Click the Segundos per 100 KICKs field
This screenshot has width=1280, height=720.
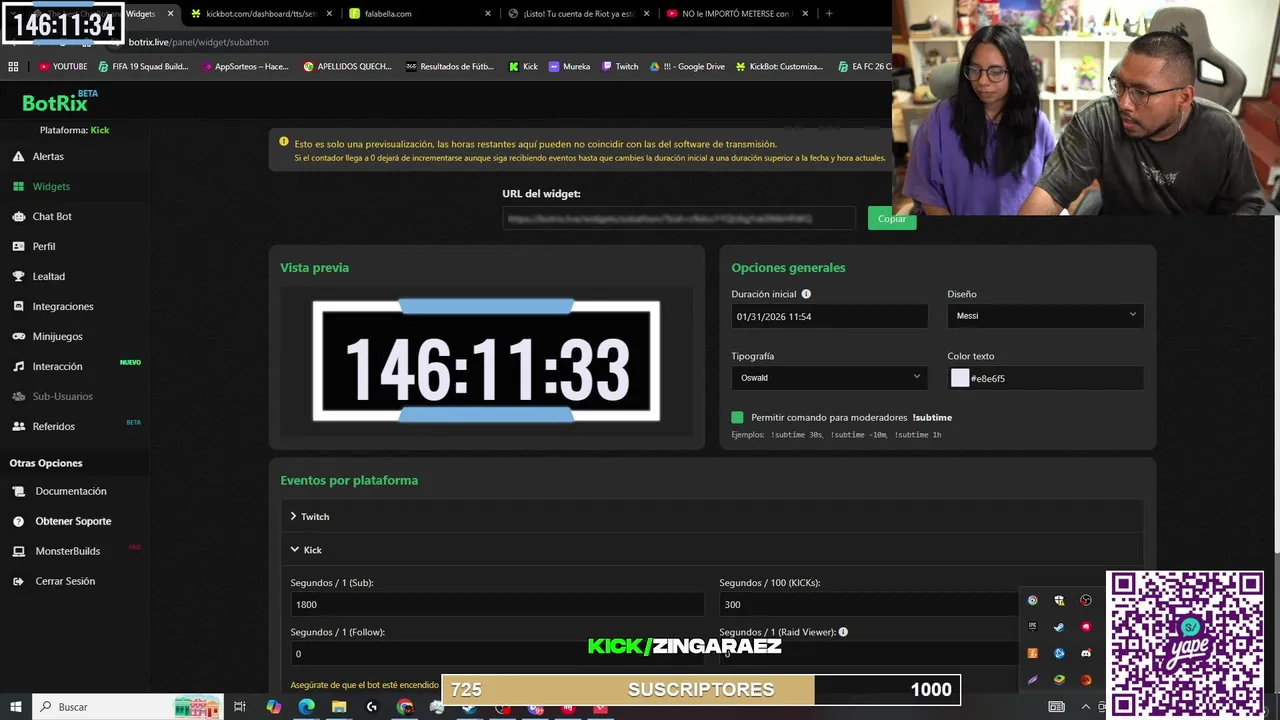(868, 604)
